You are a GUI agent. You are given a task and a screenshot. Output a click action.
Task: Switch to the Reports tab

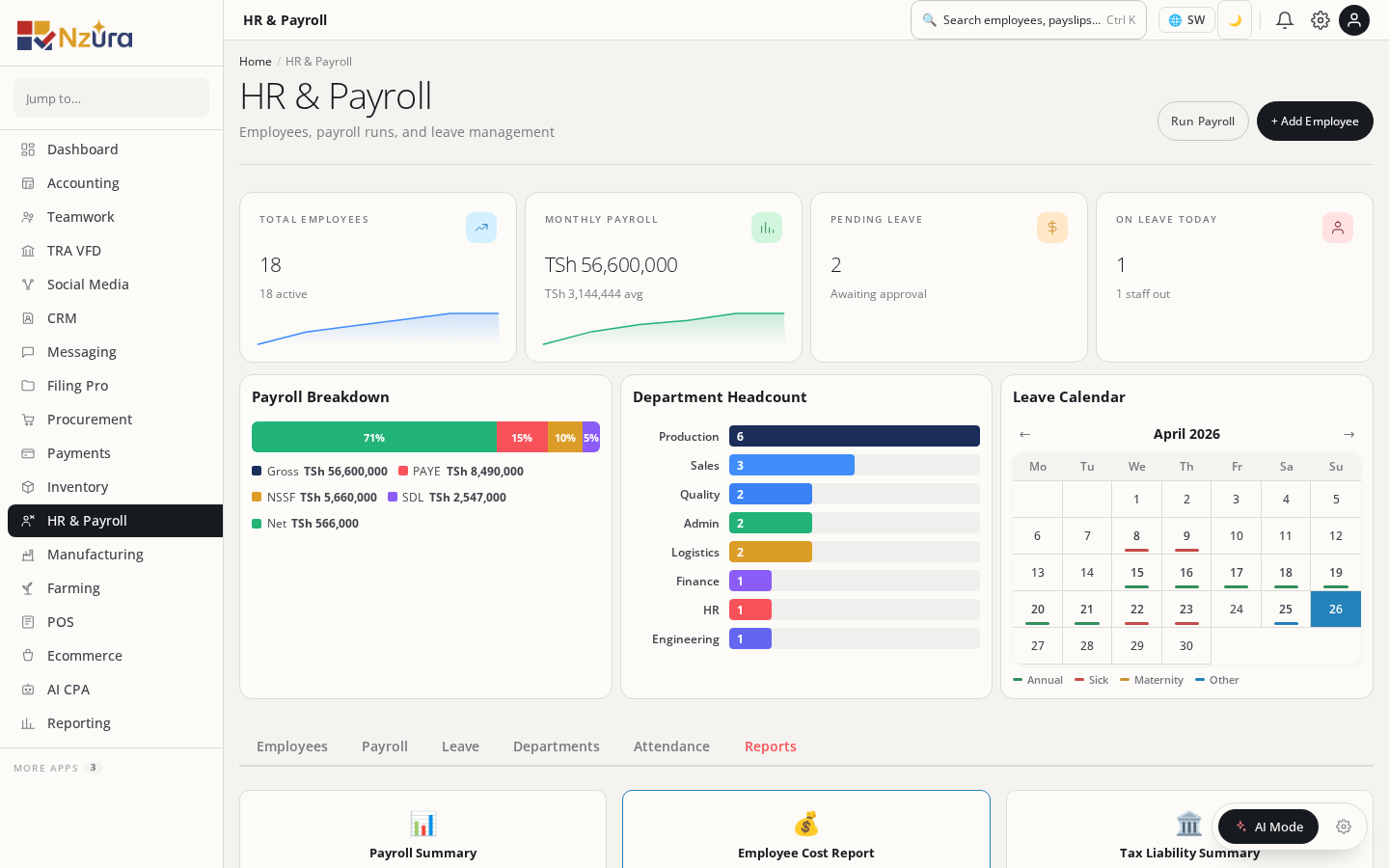tap(771, 746)
